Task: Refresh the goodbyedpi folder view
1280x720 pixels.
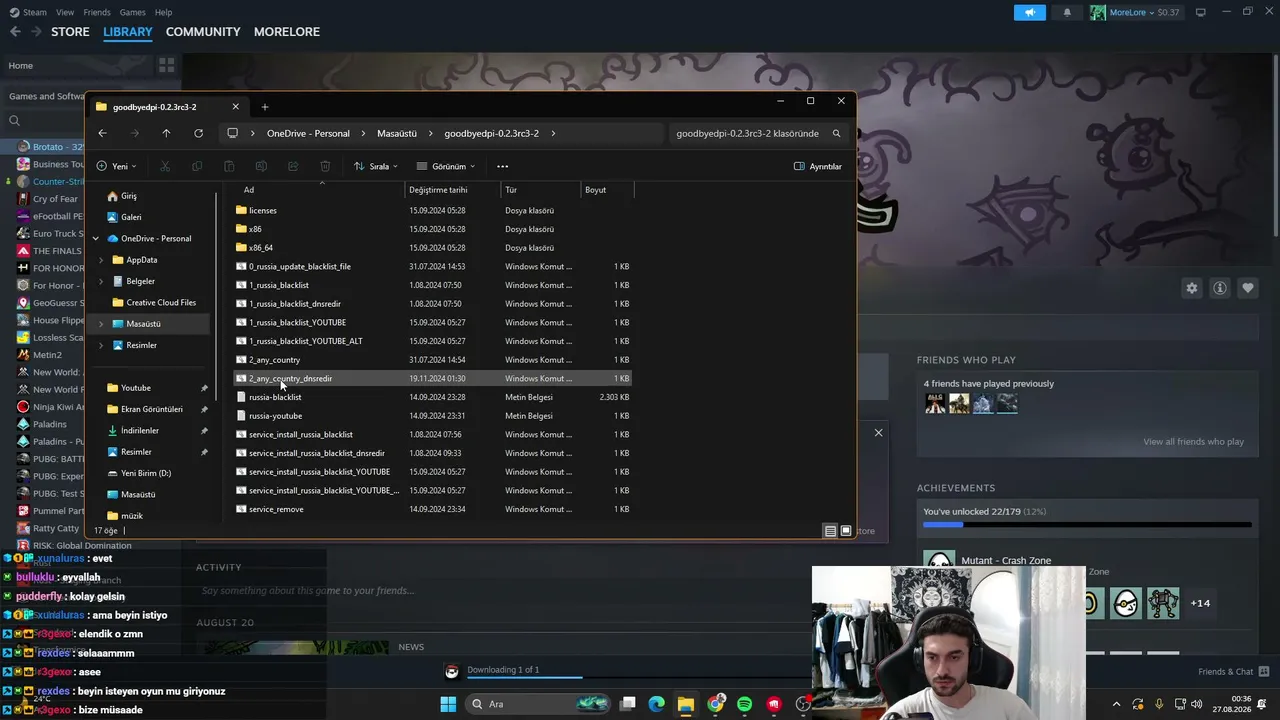Action: [198, 133]
